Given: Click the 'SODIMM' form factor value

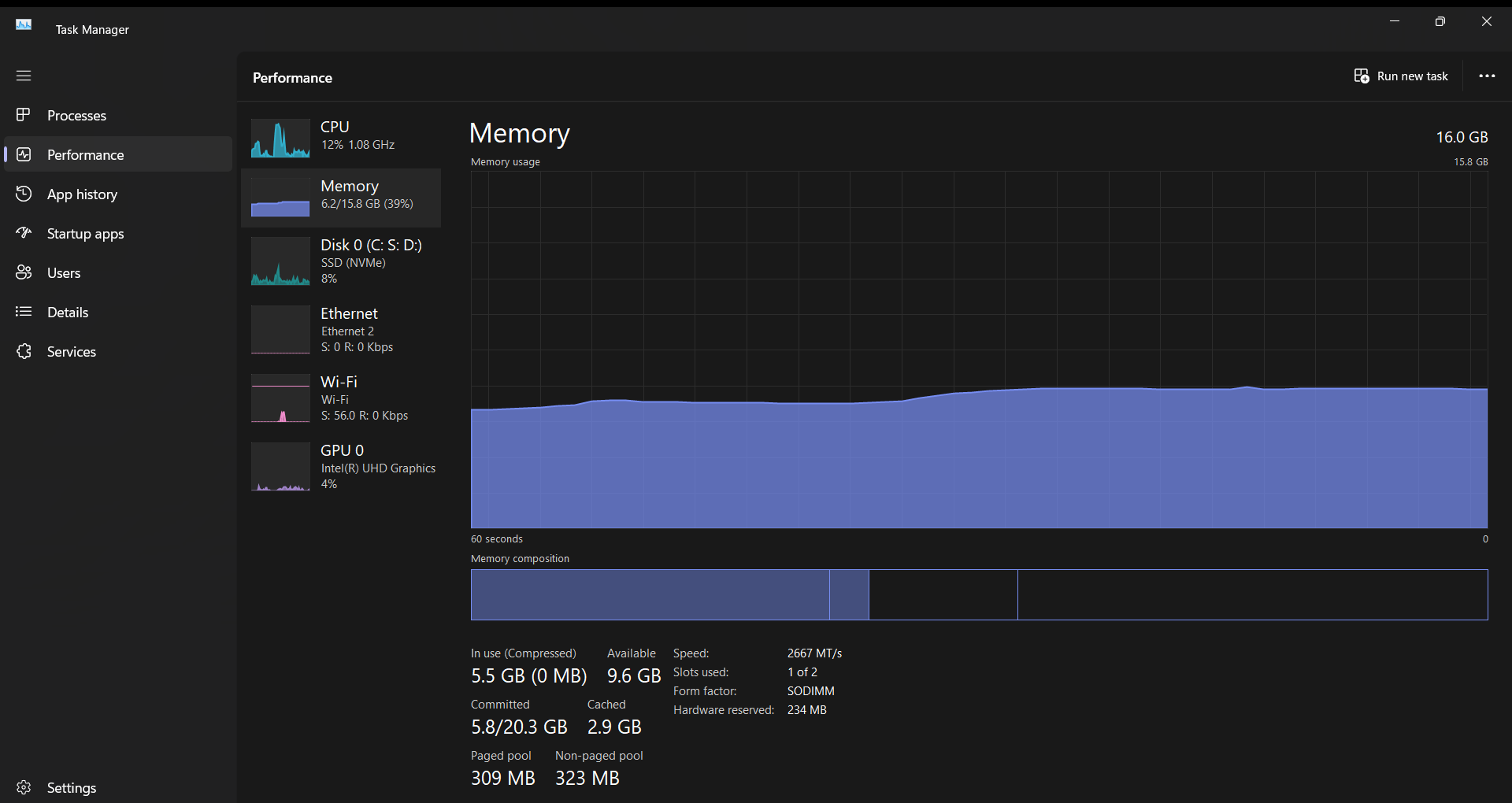Looking at the screenshot, I should click(x=810, y=691).
